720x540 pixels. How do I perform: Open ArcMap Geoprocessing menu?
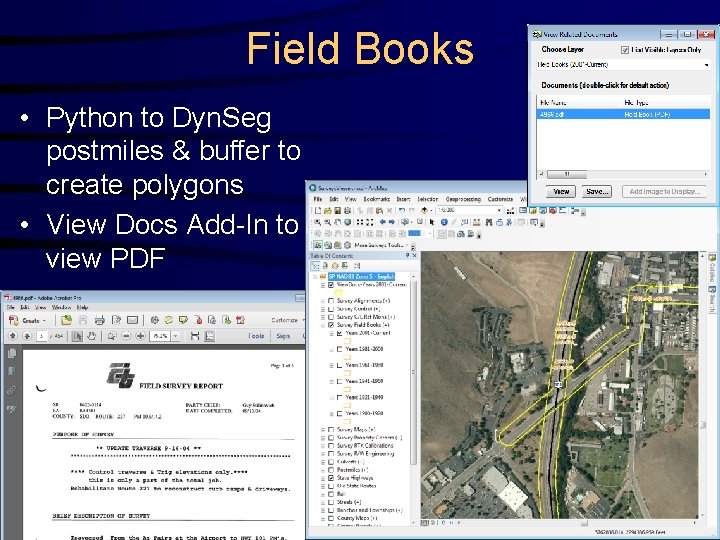[x=463, y=199]
